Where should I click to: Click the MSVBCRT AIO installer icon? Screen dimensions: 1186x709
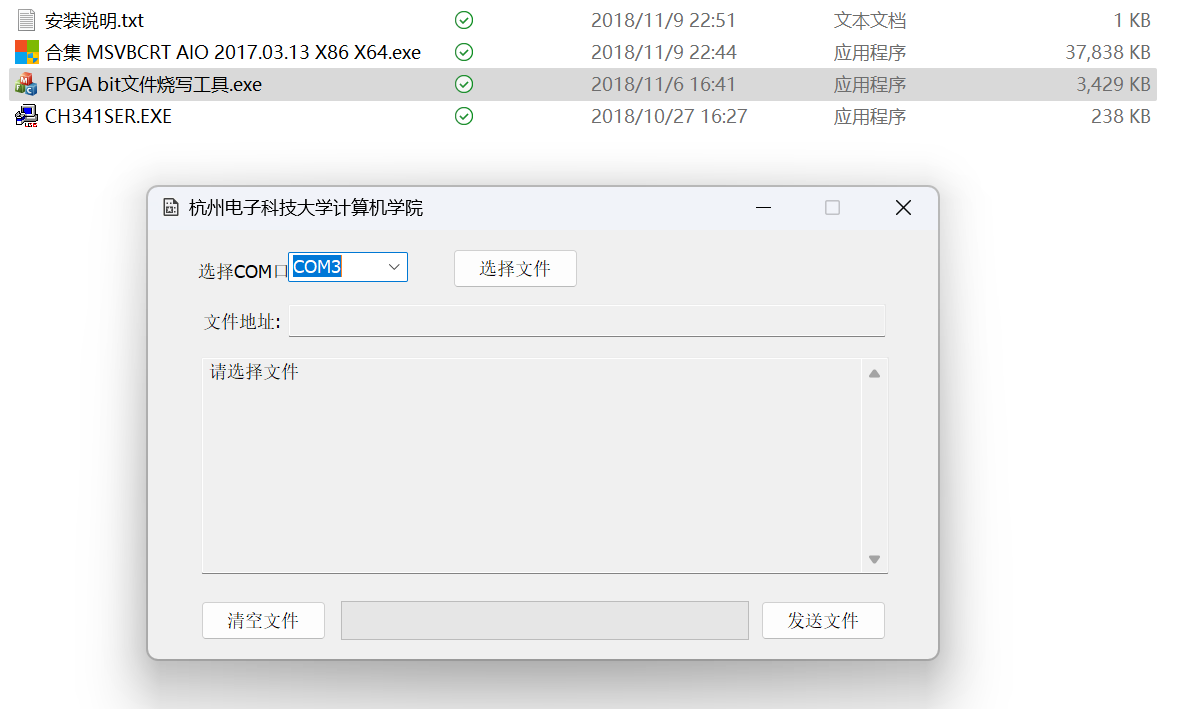pos(26,52)
